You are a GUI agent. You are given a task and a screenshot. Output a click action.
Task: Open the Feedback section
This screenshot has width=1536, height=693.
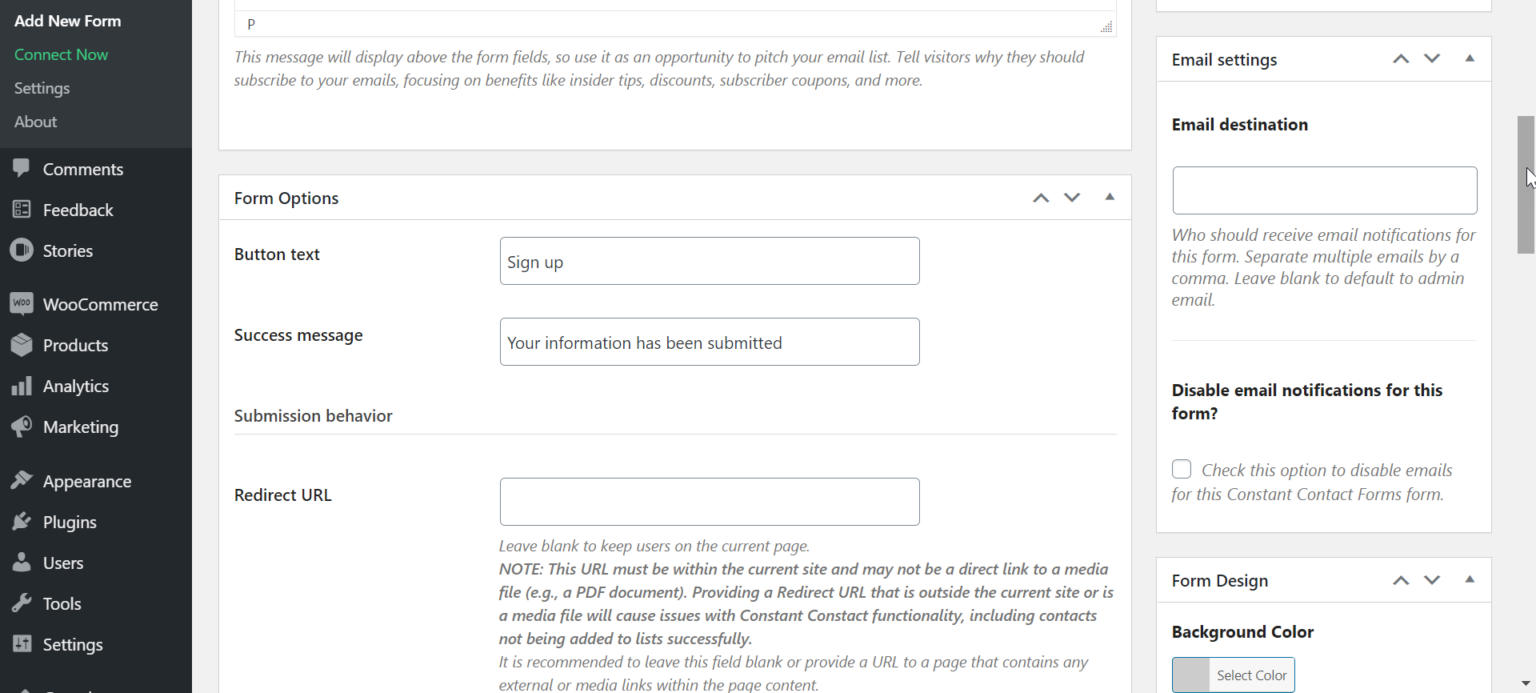pos(77,209)
